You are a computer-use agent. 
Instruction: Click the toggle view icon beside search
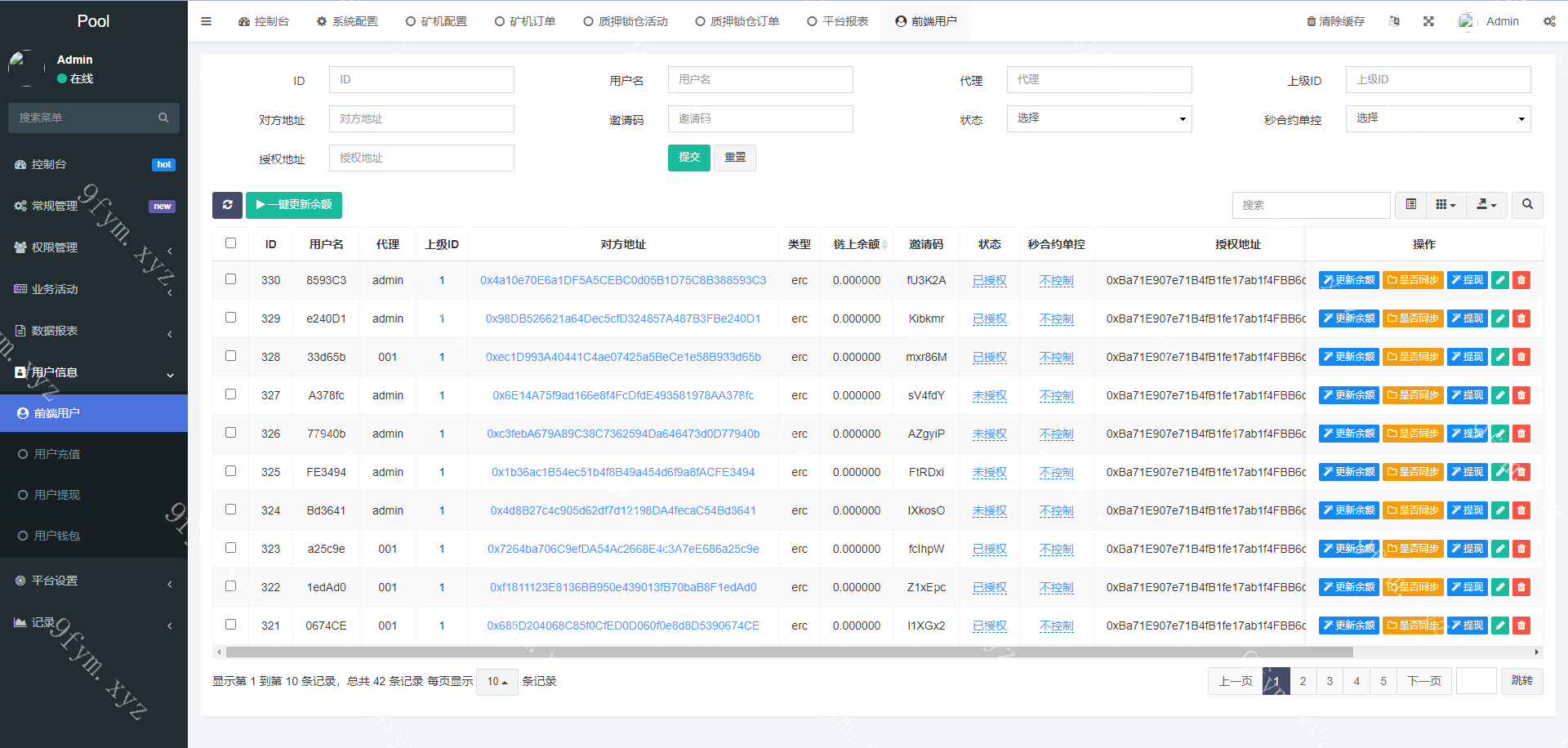tap(1410, 205)
